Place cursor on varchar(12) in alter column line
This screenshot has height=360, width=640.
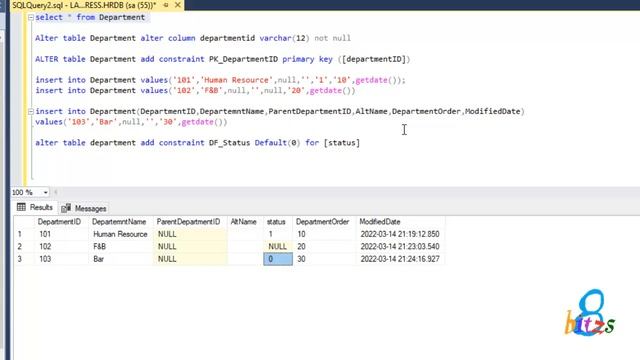coord(284,38)
